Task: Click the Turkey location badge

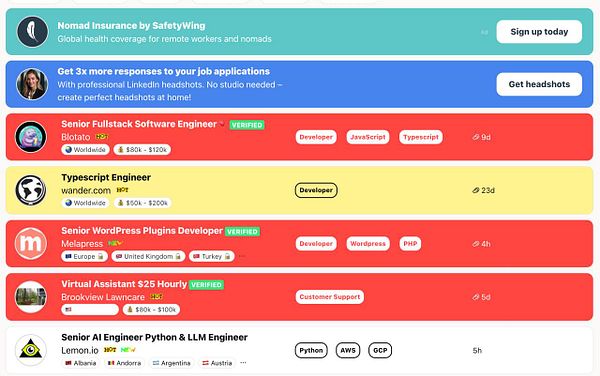Action: [x=212, y=256]
